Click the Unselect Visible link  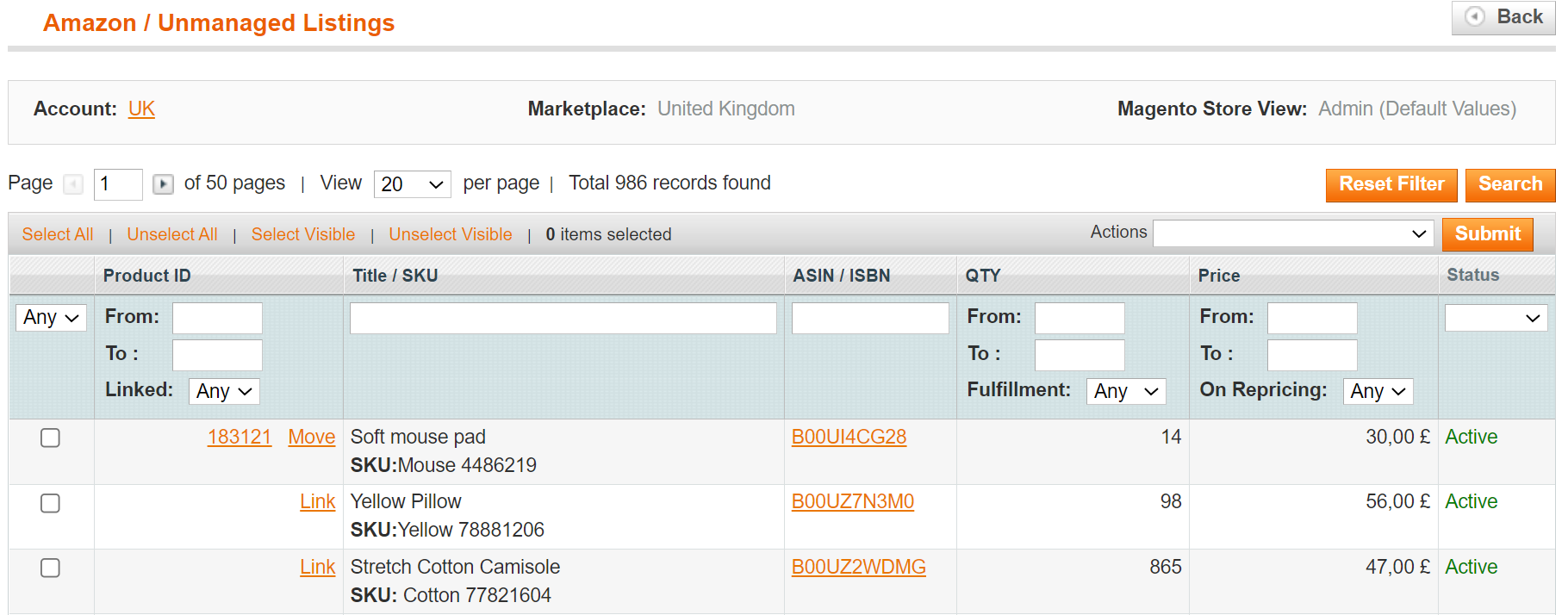[x=451, y=234]
